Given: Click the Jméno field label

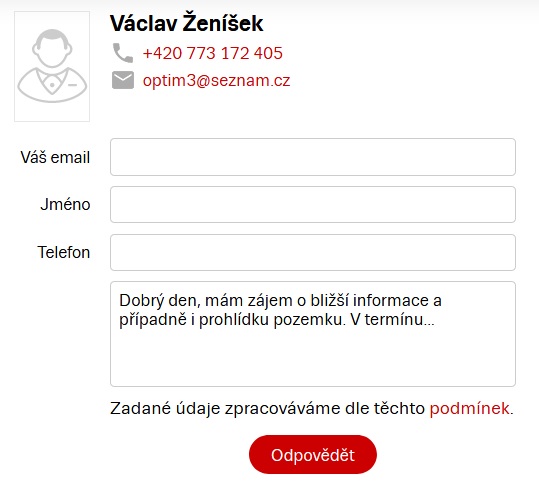Looking at the screenshot, I should tap(65, 205).
